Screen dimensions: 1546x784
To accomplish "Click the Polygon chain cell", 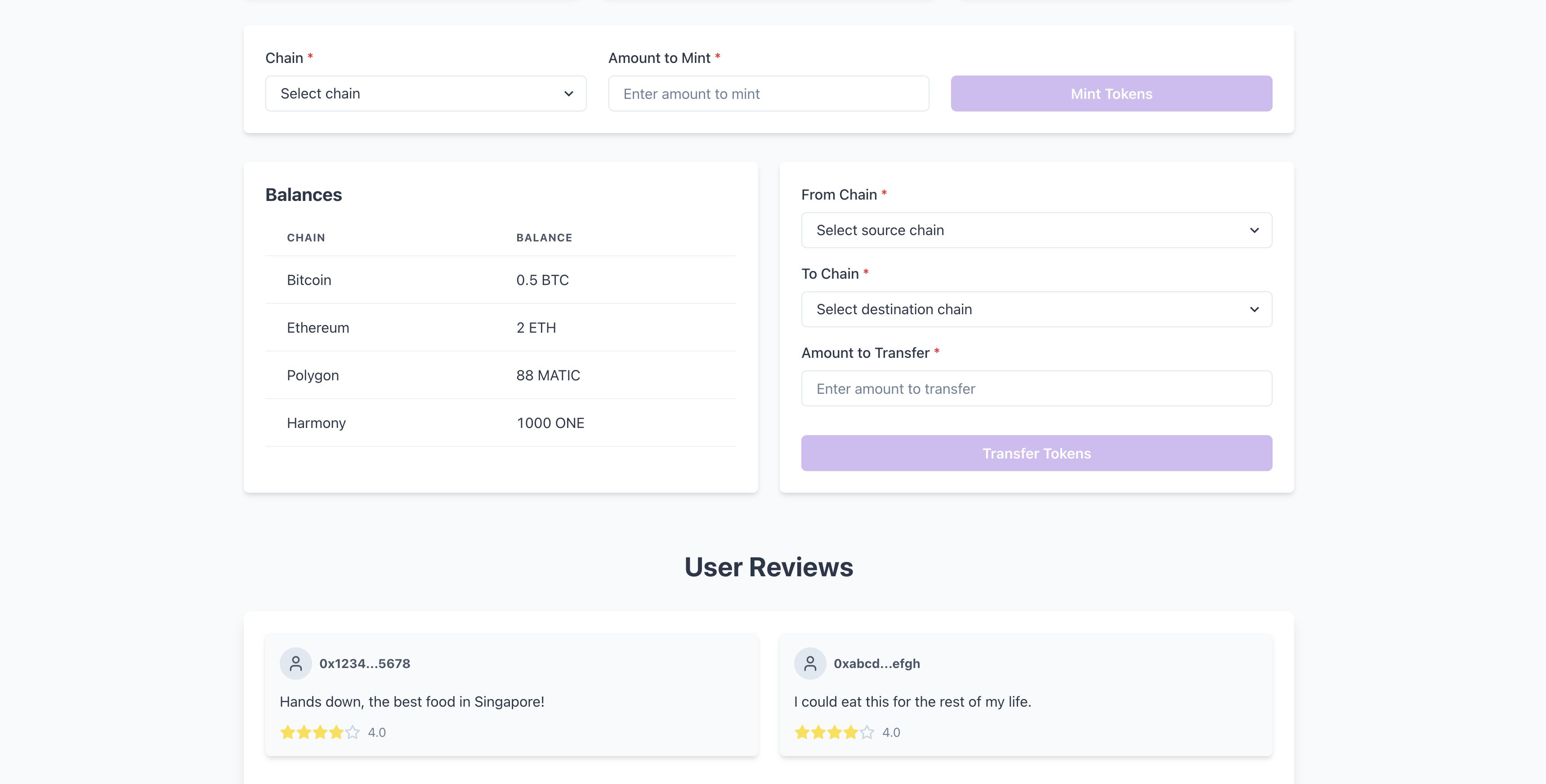I will (313, 375).
